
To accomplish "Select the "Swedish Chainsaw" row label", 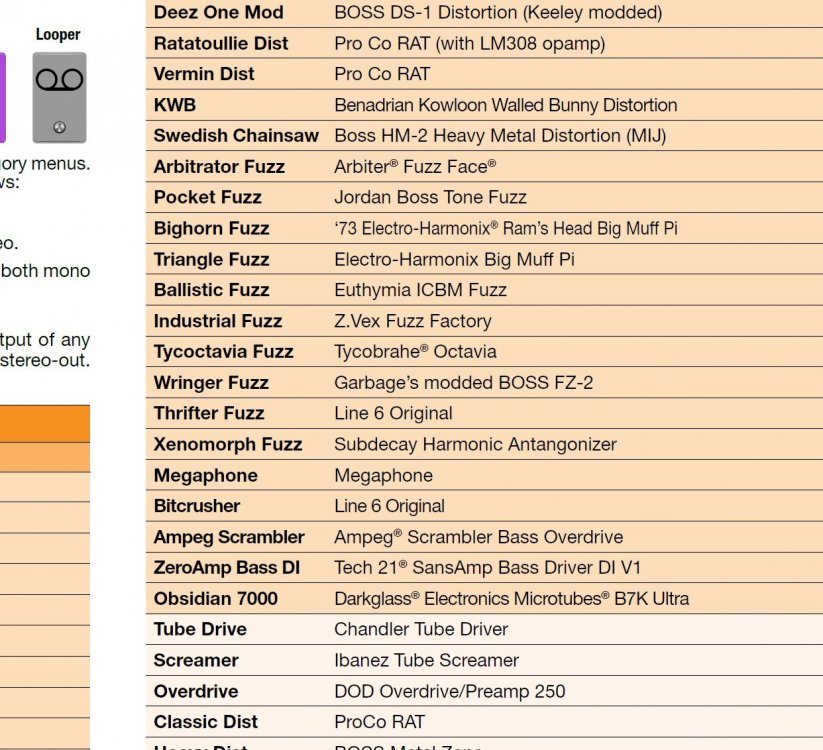I will click(x=236, y=136).
